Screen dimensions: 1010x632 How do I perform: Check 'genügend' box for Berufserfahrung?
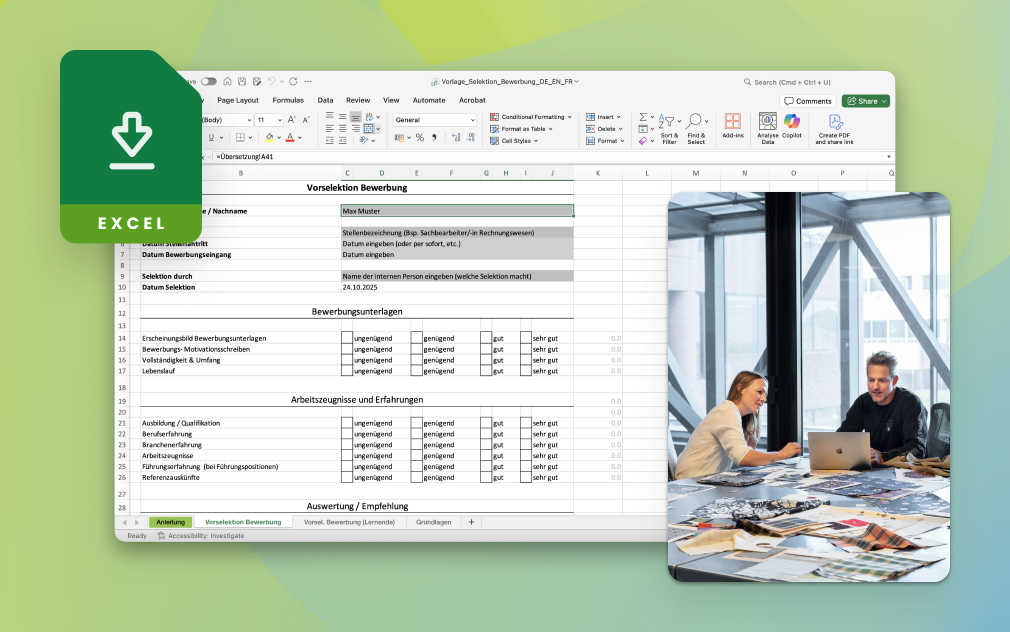click(416, 434)
